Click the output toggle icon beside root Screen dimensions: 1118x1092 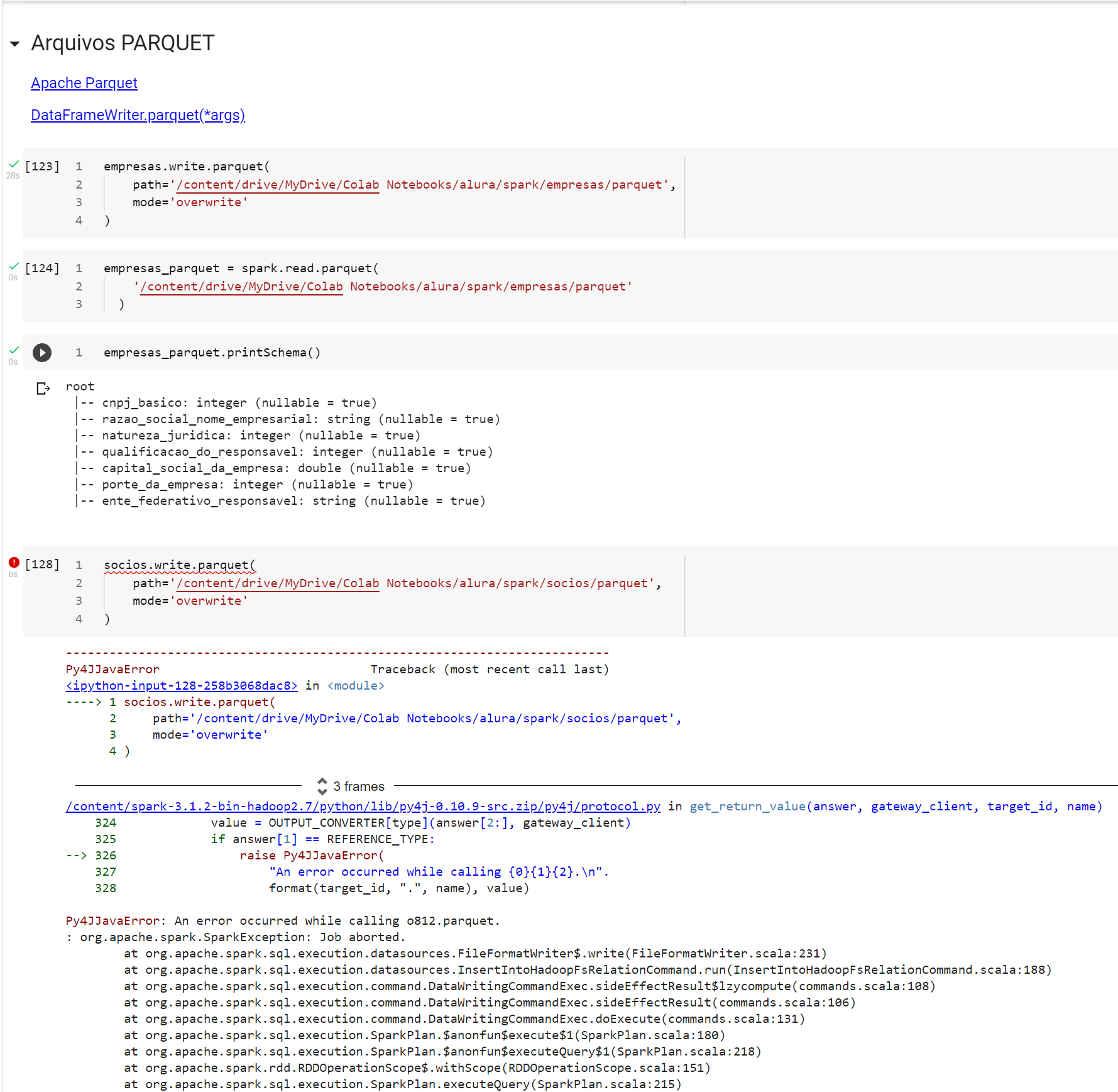pos(43,389)
